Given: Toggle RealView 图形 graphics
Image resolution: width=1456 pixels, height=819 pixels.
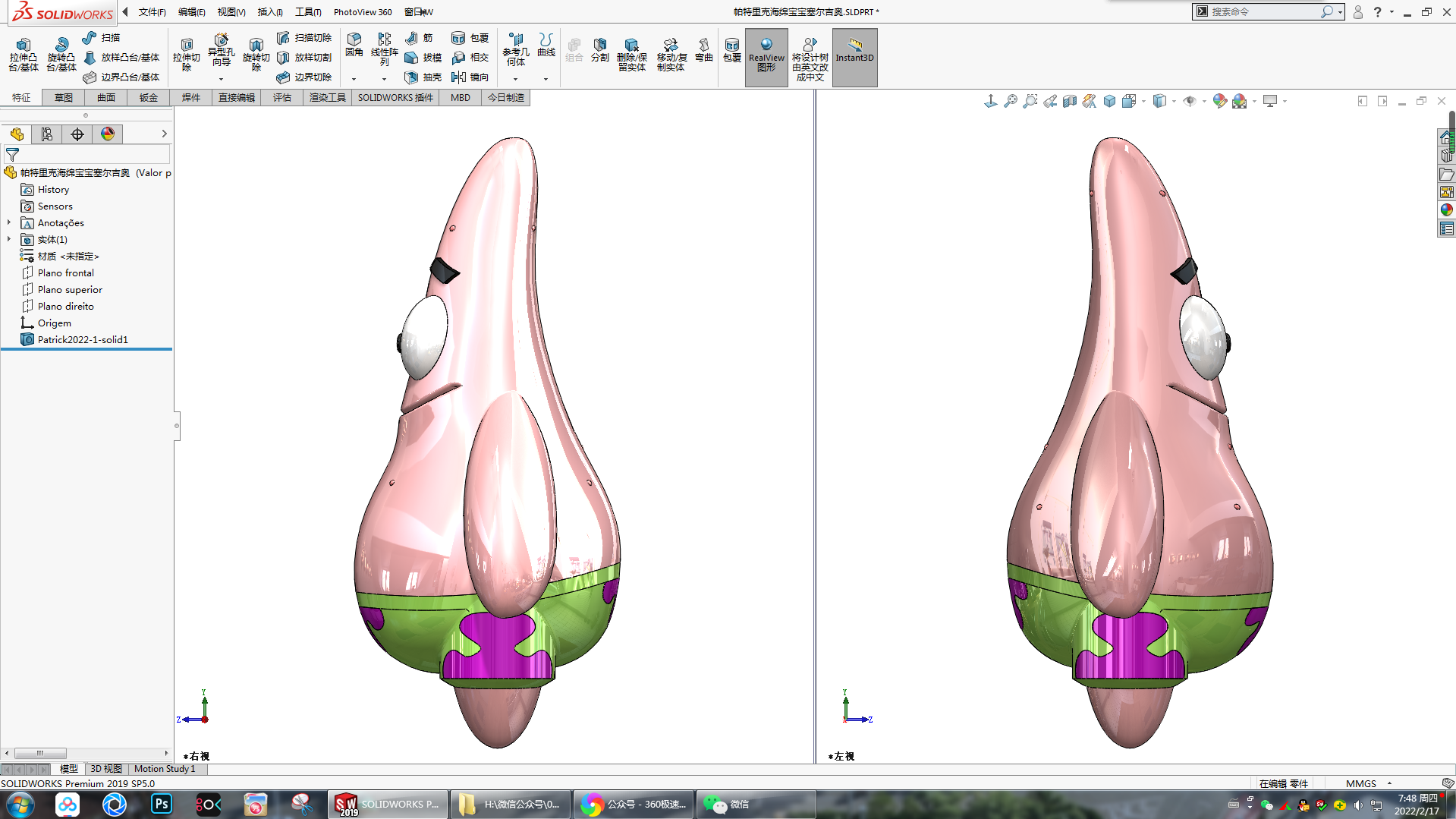Looking at the screenshot, I should click(x=766, y=57).
